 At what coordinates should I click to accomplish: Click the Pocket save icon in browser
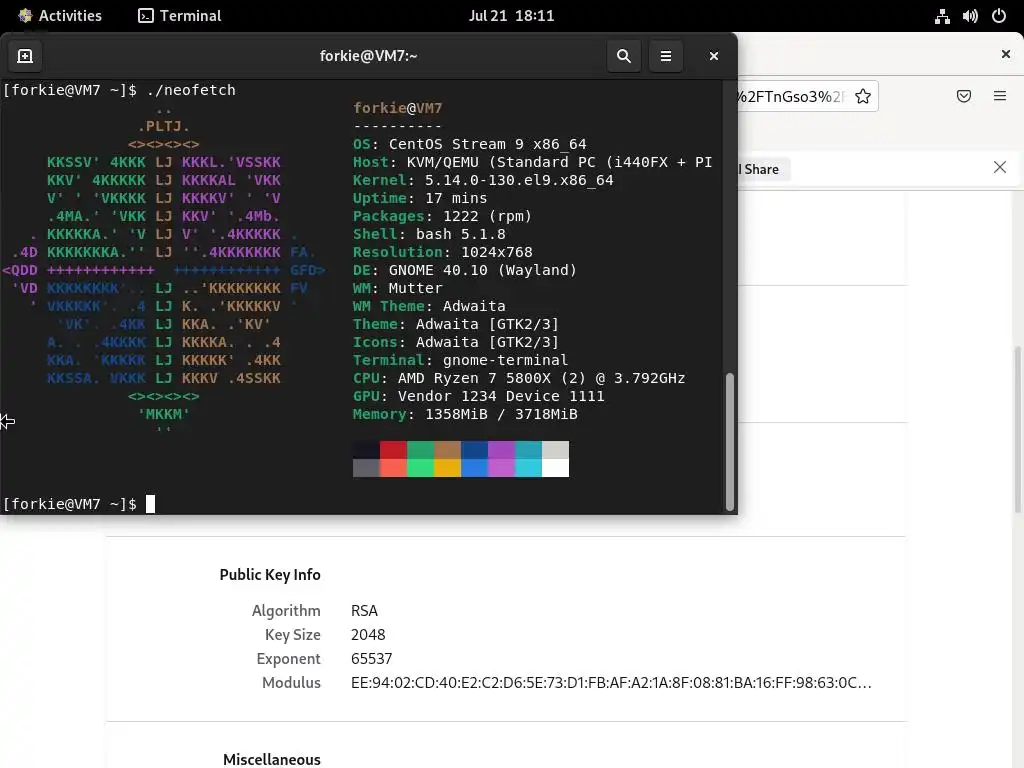[963, 97]
